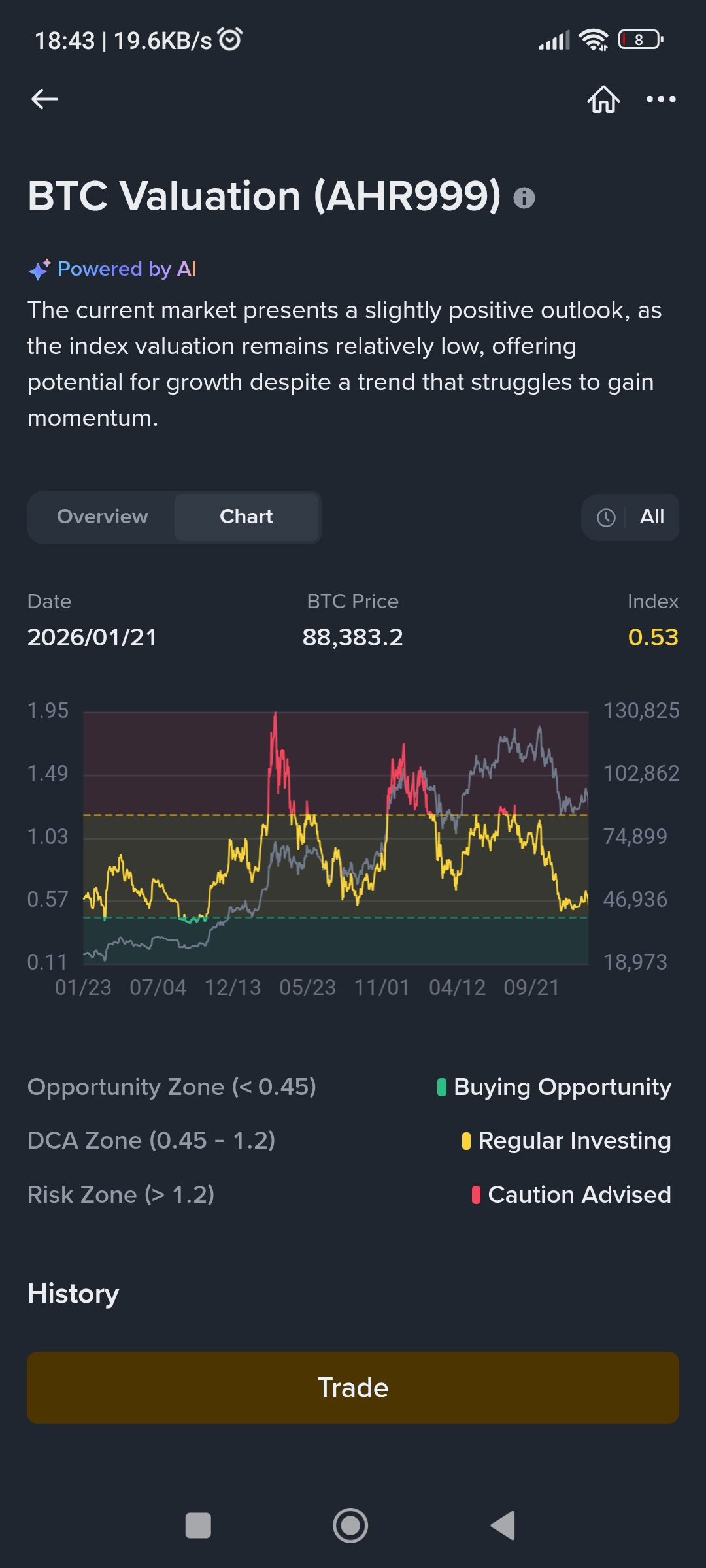
Task: Tap the red Caution Advised legend swatch
Action: [x=476, y=1195]
